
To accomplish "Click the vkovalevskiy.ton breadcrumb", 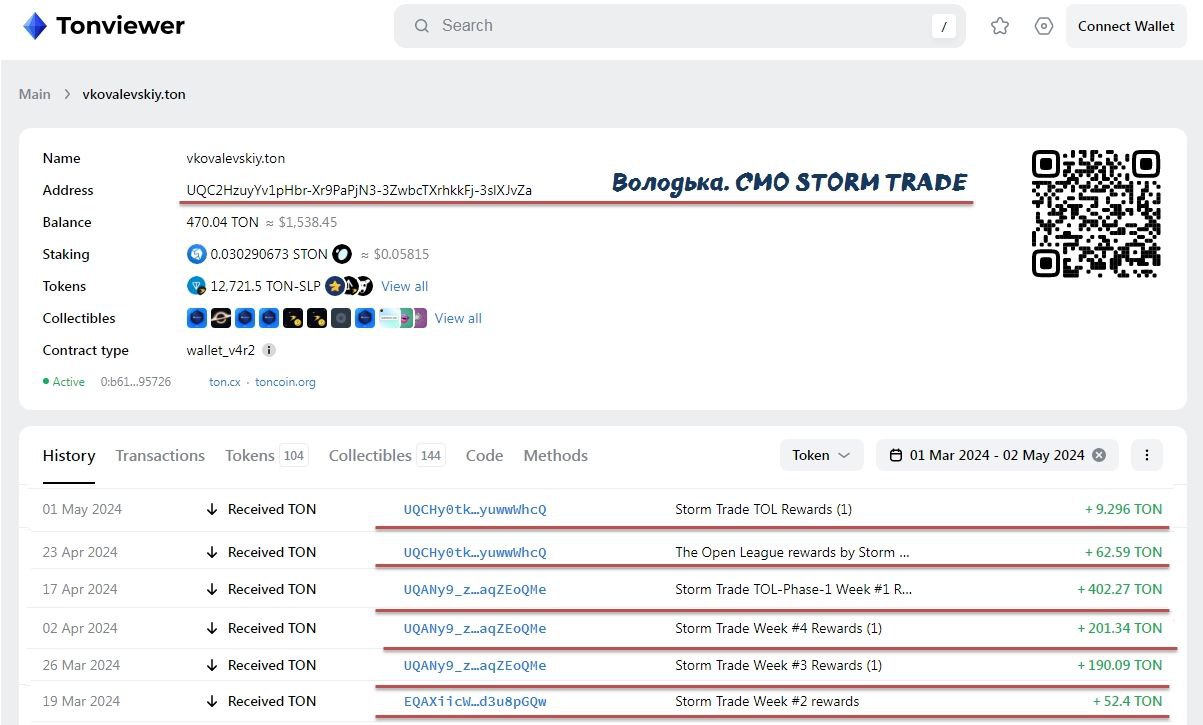I will coord(134,94).
